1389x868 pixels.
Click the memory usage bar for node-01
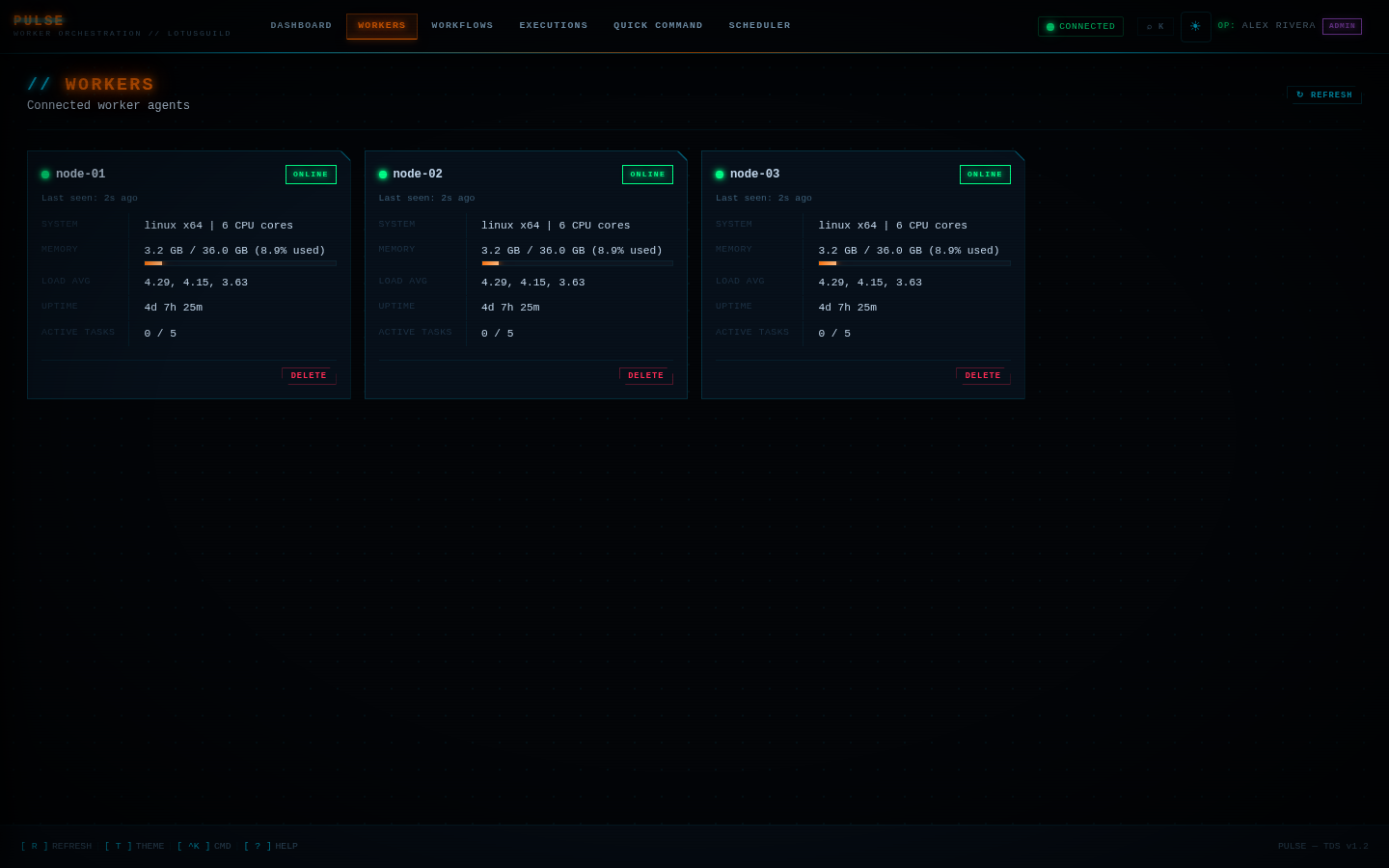point(240,263)
